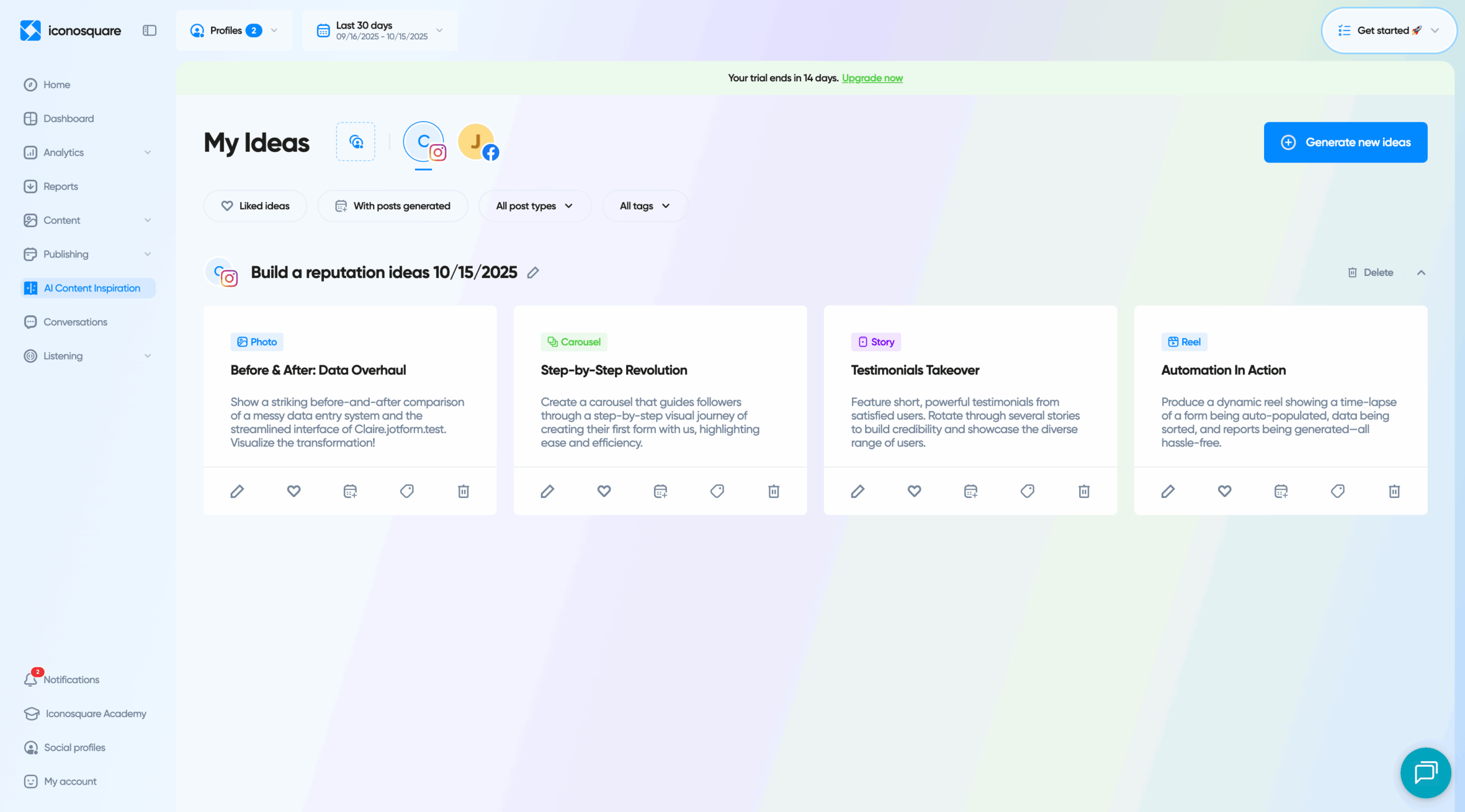Schedule a post from the Testimonials Takeover idea
Screen dimensions: 1465x812
coord(971,491)
